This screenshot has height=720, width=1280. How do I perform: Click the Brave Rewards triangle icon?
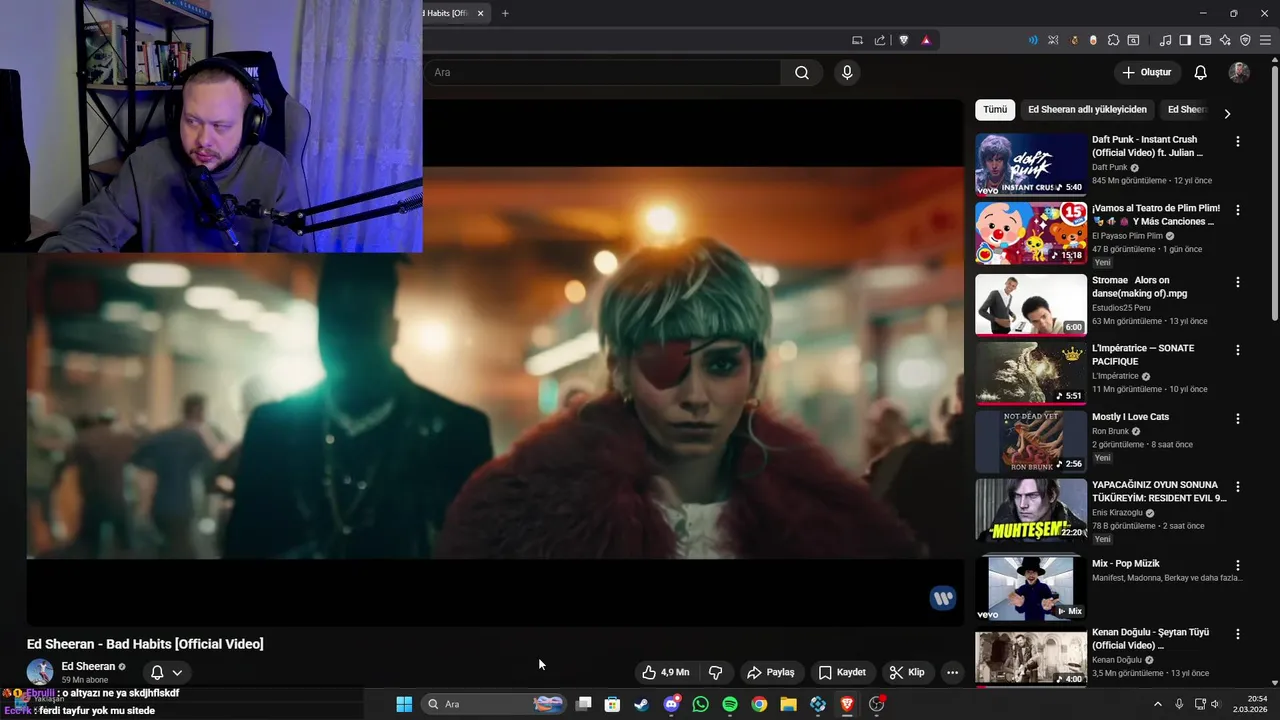pos(926,40)
